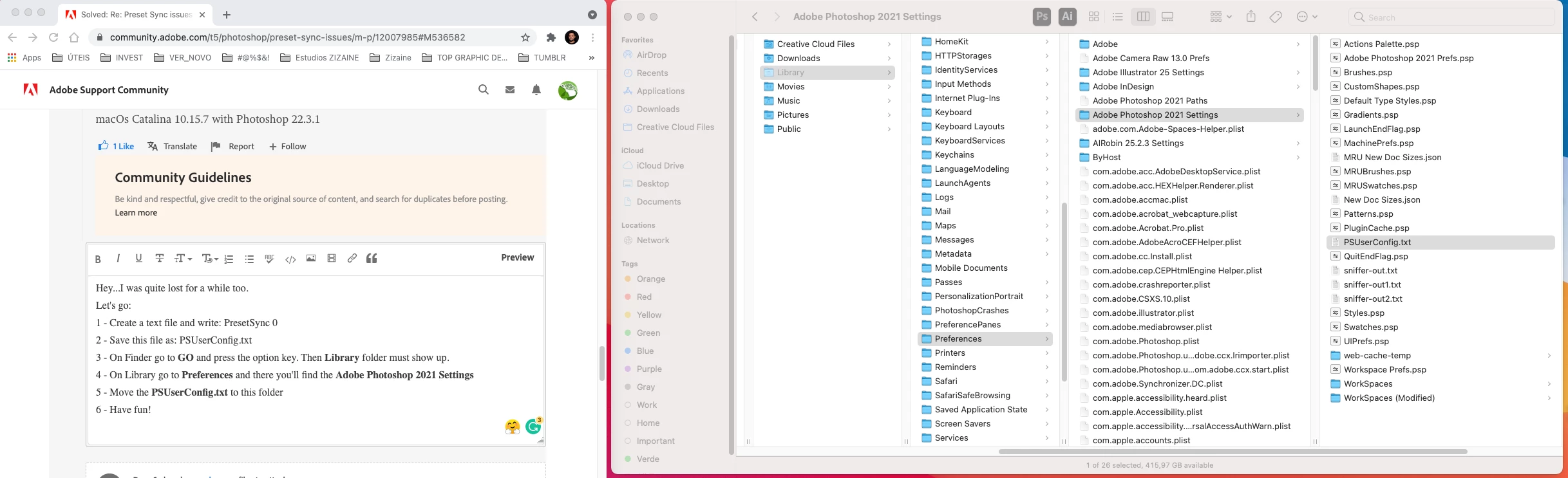The width and height of the screenshot is (1568, 478).
Task: Open the Apps shortcut in bookmarks bar
Action: 24,58
